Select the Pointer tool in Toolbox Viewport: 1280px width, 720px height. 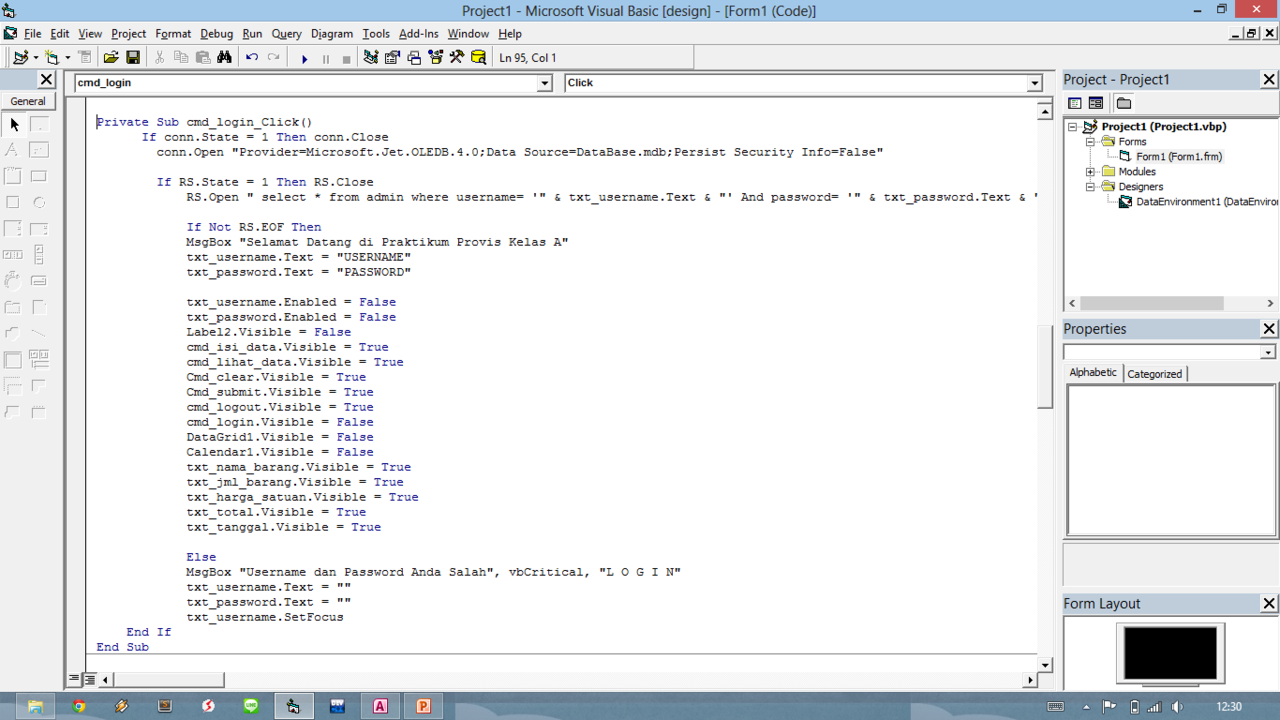[x=14, y=124]
